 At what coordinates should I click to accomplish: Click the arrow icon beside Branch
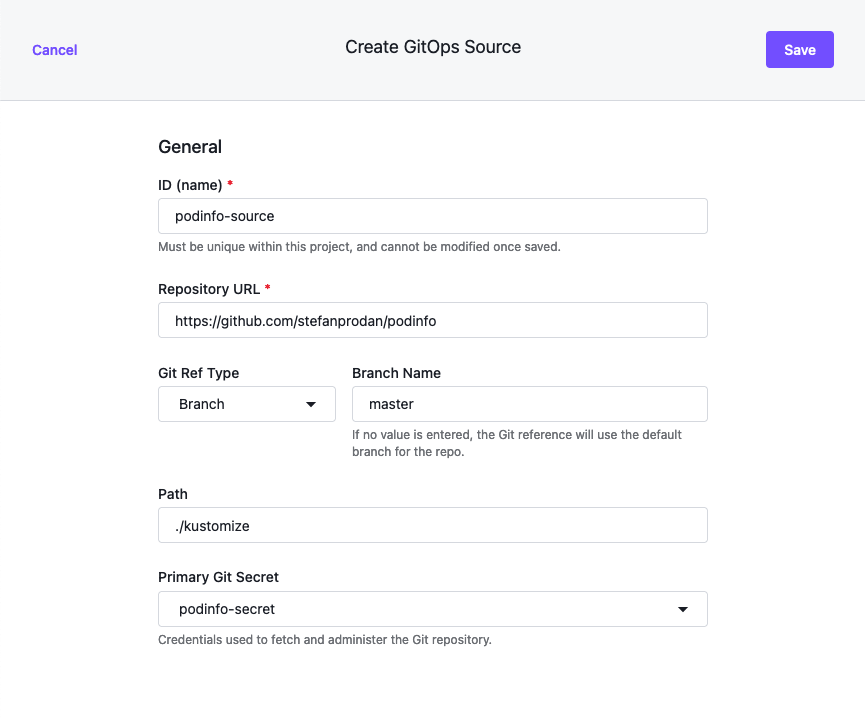point(312,404)
